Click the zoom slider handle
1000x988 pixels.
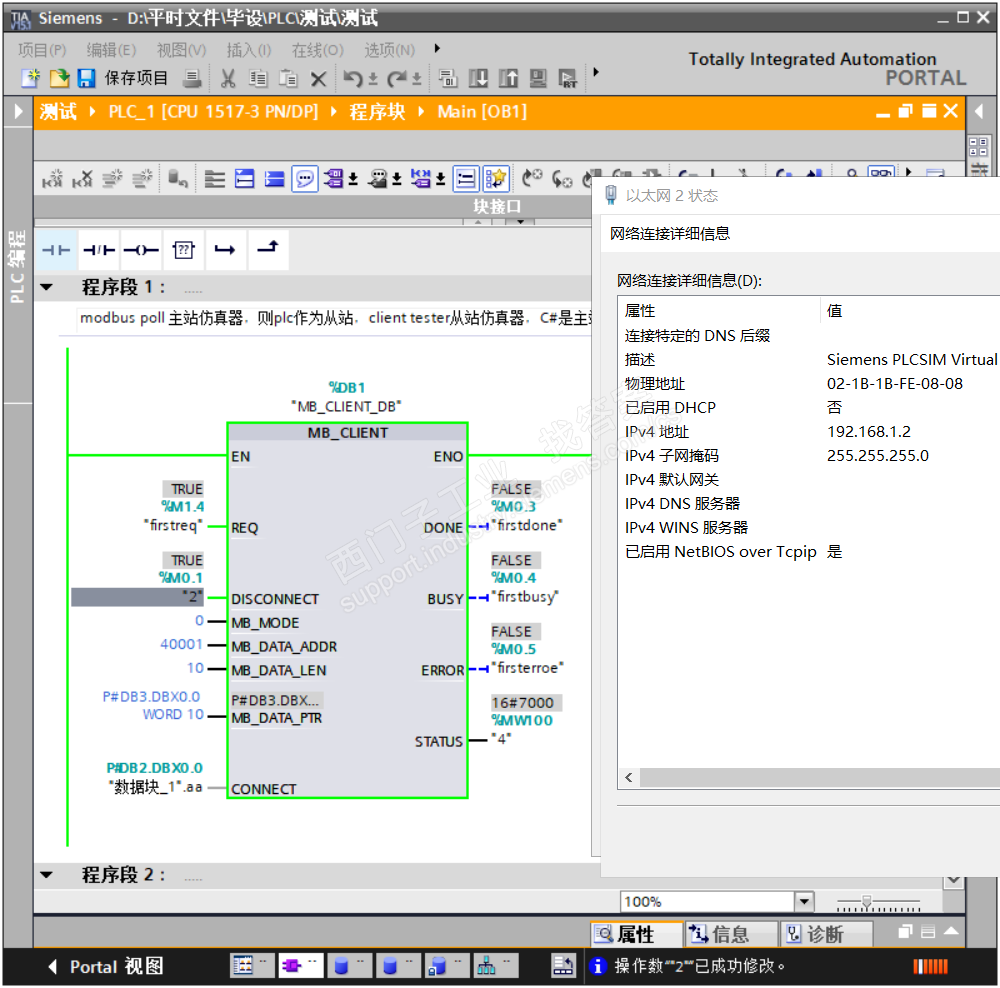866,901
